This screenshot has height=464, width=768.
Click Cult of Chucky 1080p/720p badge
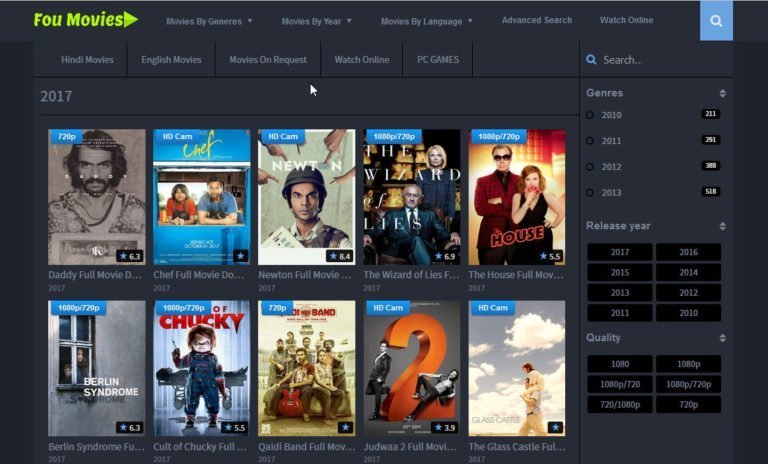pos(183,308)
